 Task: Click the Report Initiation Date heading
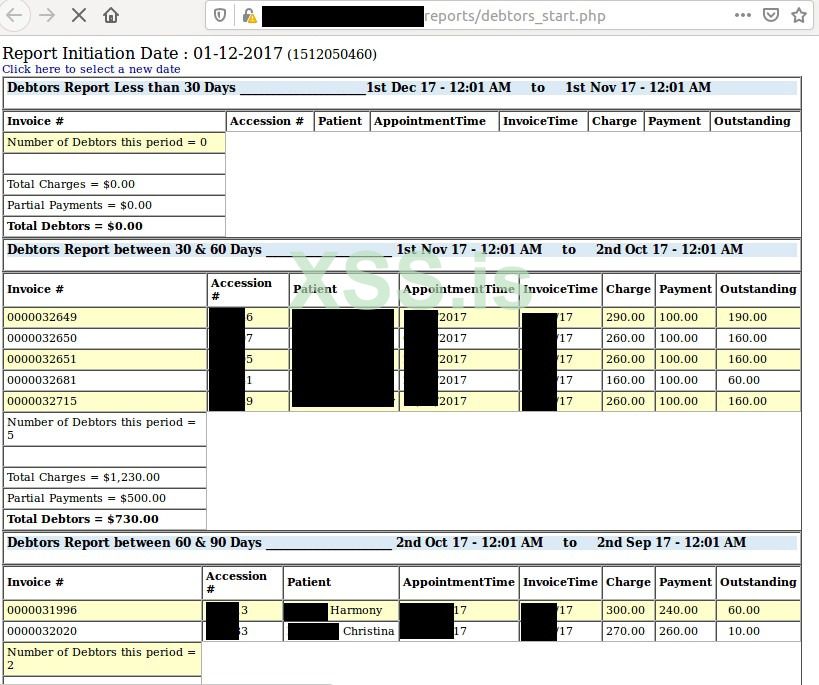(189, 53)
